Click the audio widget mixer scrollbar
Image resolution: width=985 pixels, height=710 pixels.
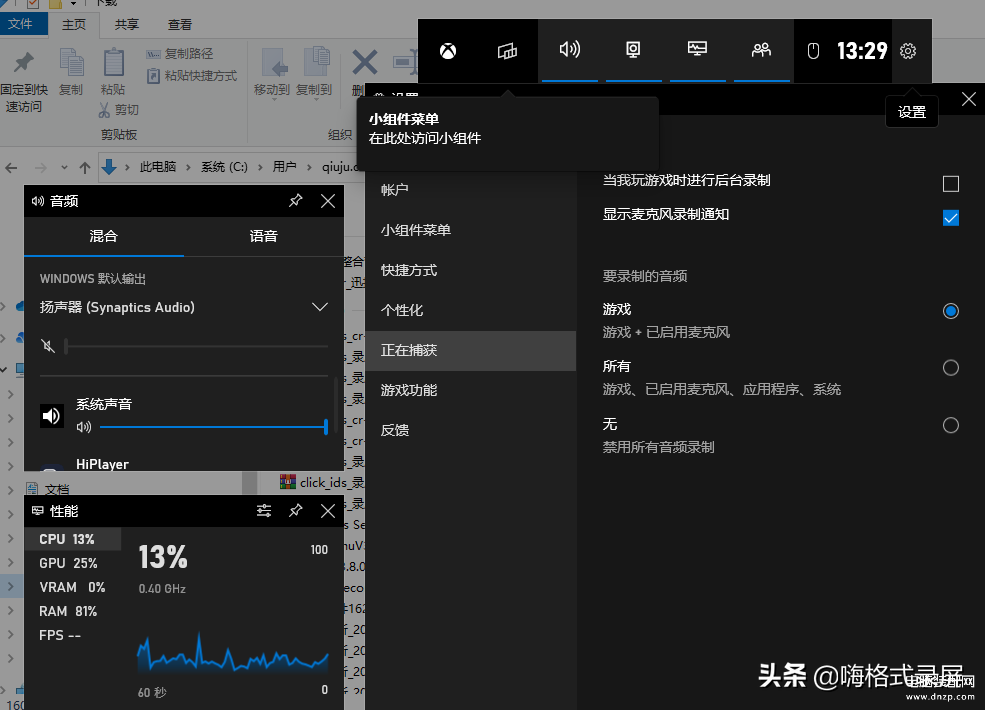point(337,405)
